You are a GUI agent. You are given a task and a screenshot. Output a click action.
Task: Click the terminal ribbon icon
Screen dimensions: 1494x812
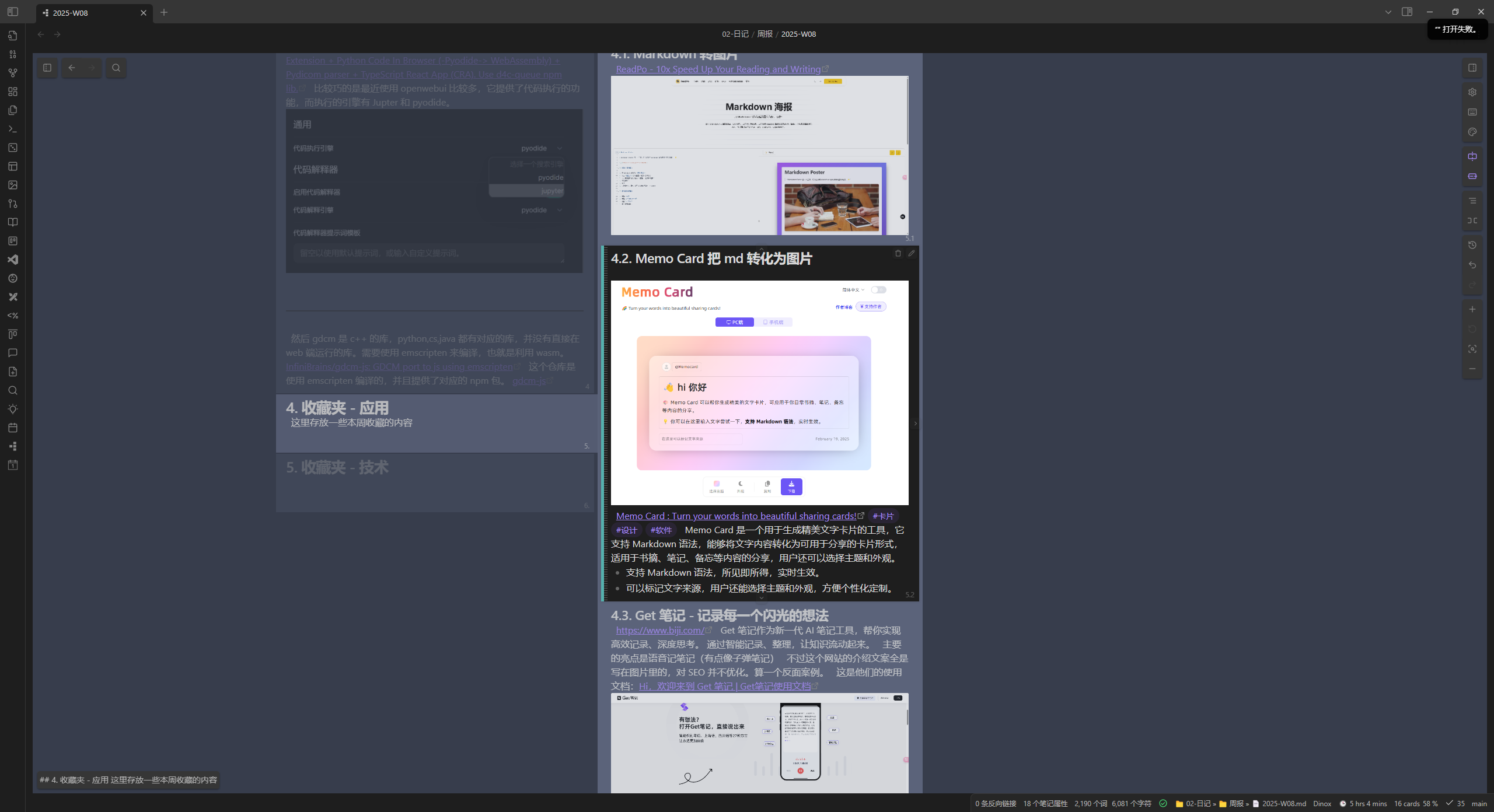(x=13, y=129)
